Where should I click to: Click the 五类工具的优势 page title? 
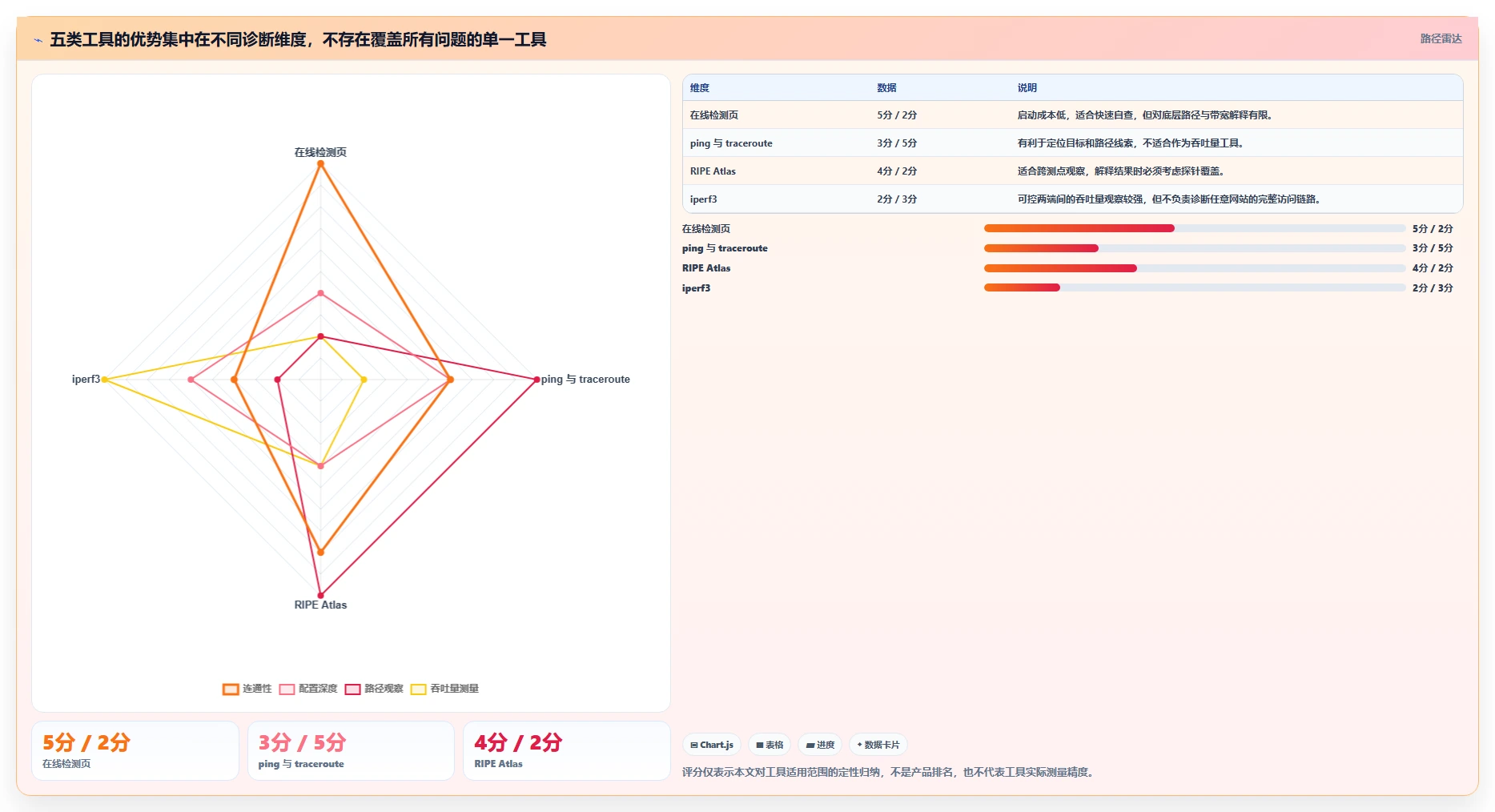click(x=298, y=40)
